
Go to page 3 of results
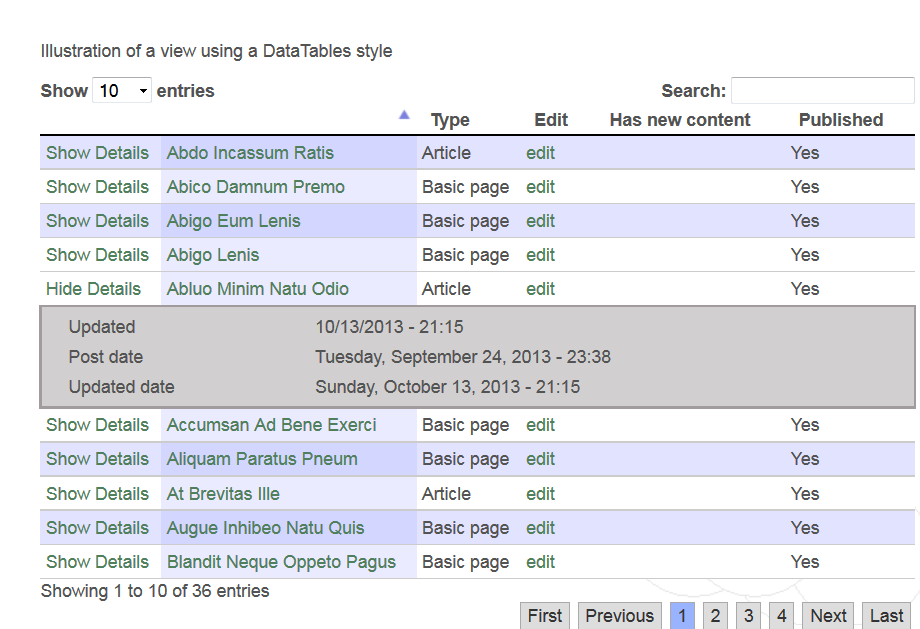pos(748,615)
